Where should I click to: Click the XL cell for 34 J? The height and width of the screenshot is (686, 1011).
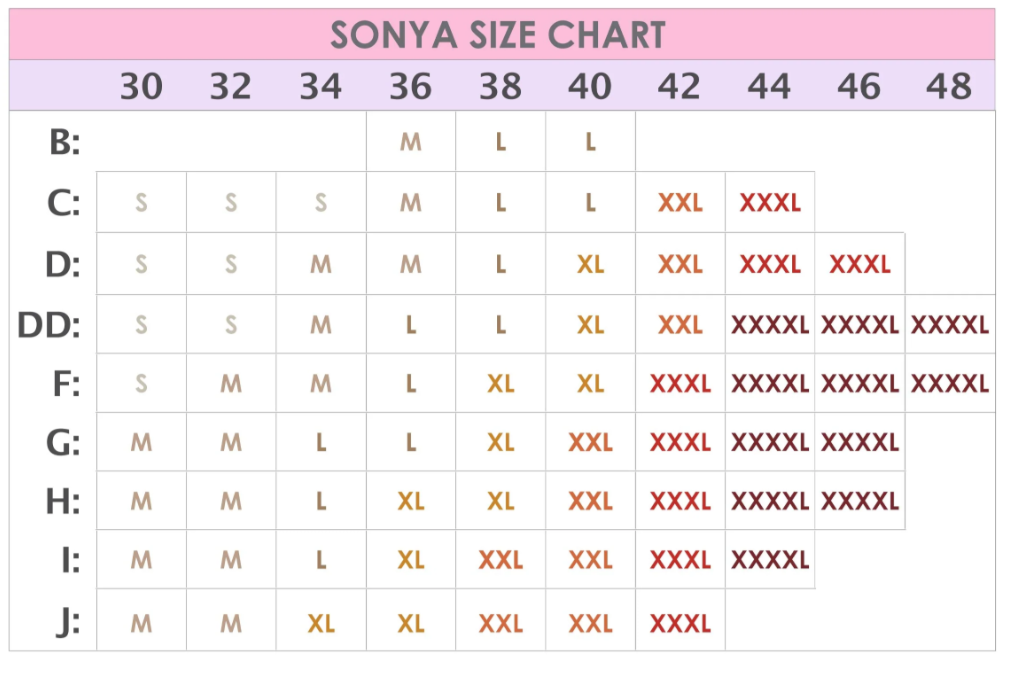[x=321, y=623]
